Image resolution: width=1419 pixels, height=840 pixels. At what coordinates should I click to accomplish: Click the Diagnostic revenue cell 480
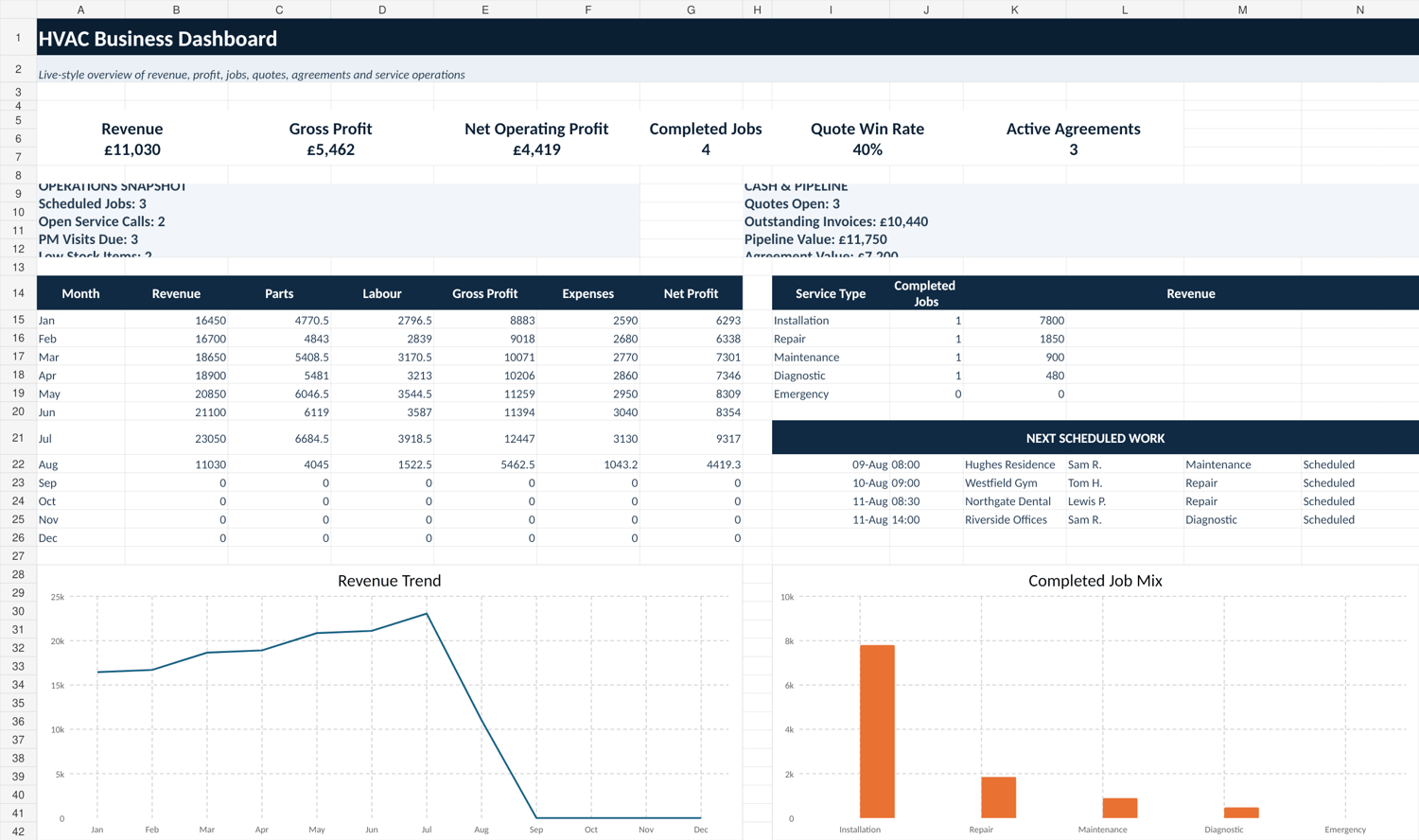(x=1015, y=376)
